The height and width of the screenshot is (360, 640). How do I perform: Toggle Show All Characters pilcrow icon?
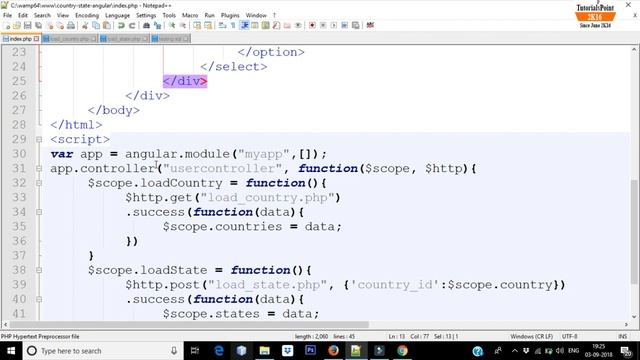[x=233, y=25]
